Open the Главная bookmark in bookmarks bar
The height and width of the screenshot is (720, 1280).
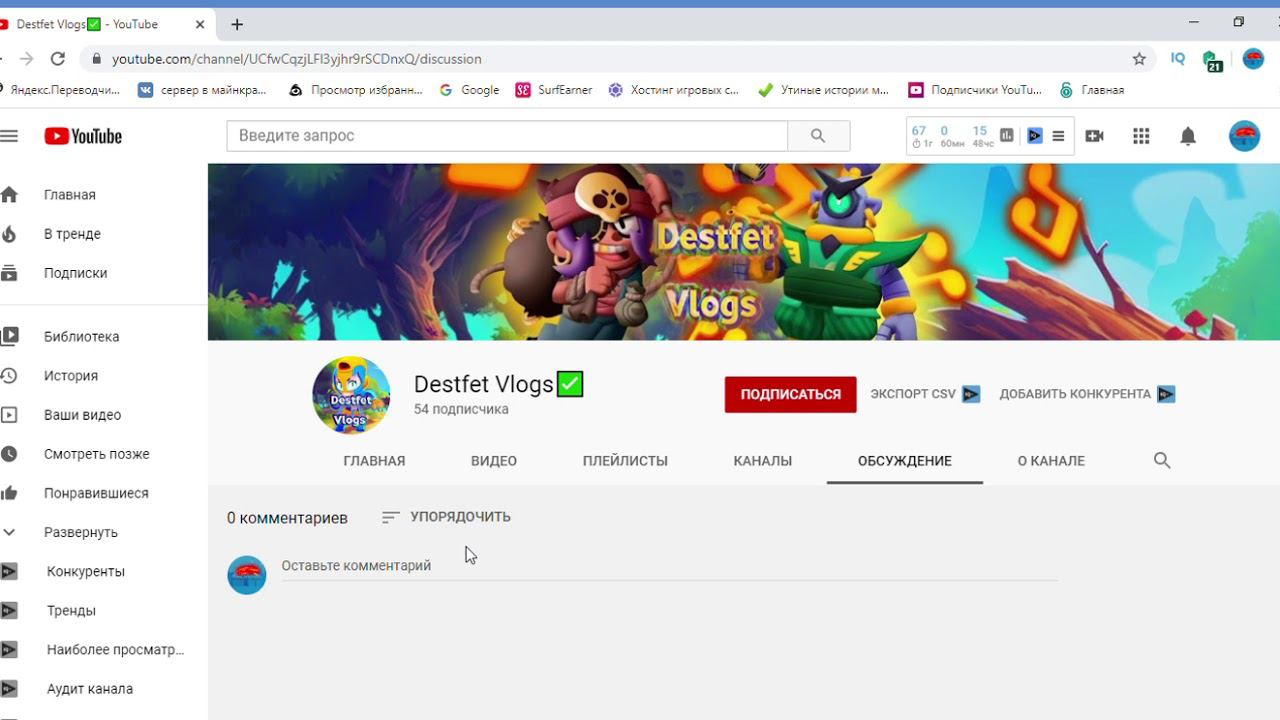[x=1092, y=90]
